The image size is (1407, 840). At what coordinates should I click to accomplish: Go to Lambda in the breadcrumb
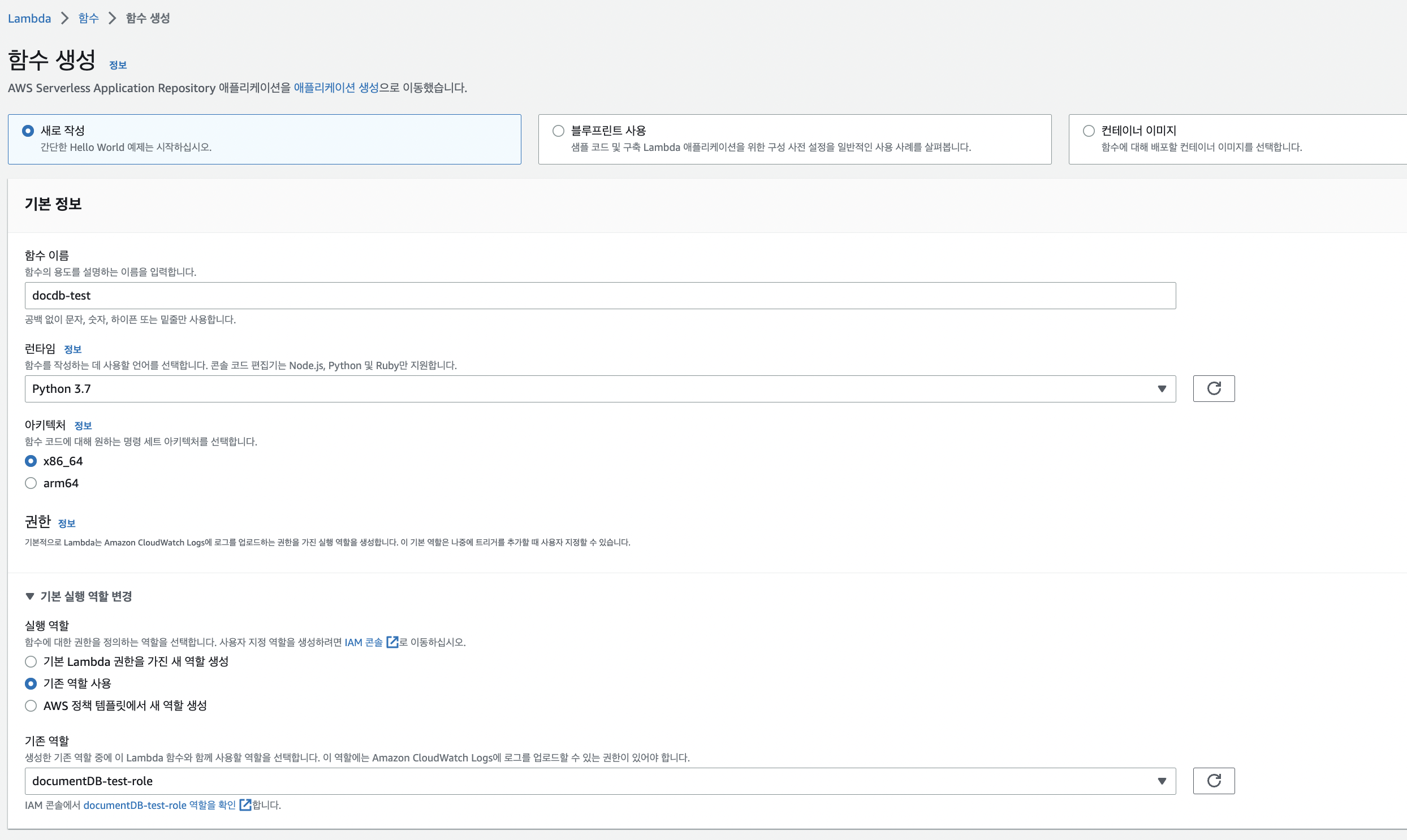(x=29, y=18)
